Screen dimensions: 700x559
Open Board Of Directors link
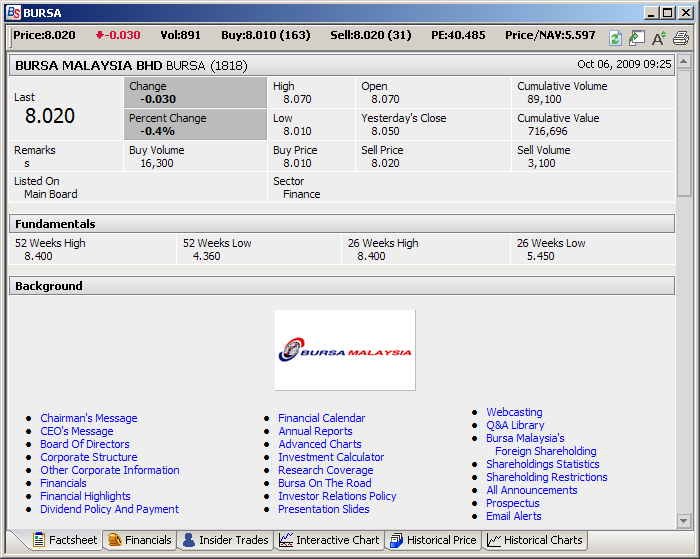coord(85,444)
